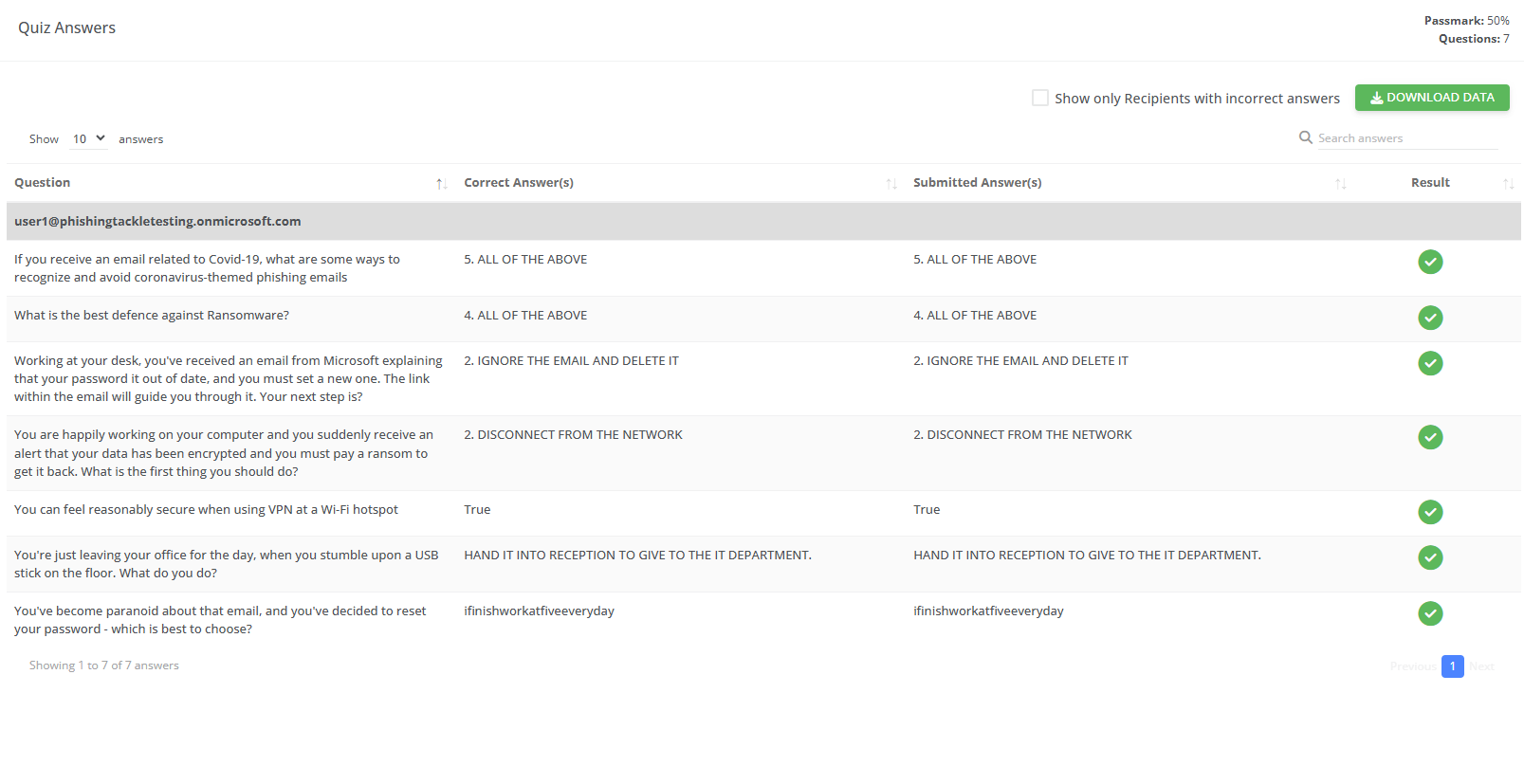The height and width of the screenshot is (784, 1524).
Task: Click submitted answer '5. ALL OF THE ABOVE'
Action: 975,260
